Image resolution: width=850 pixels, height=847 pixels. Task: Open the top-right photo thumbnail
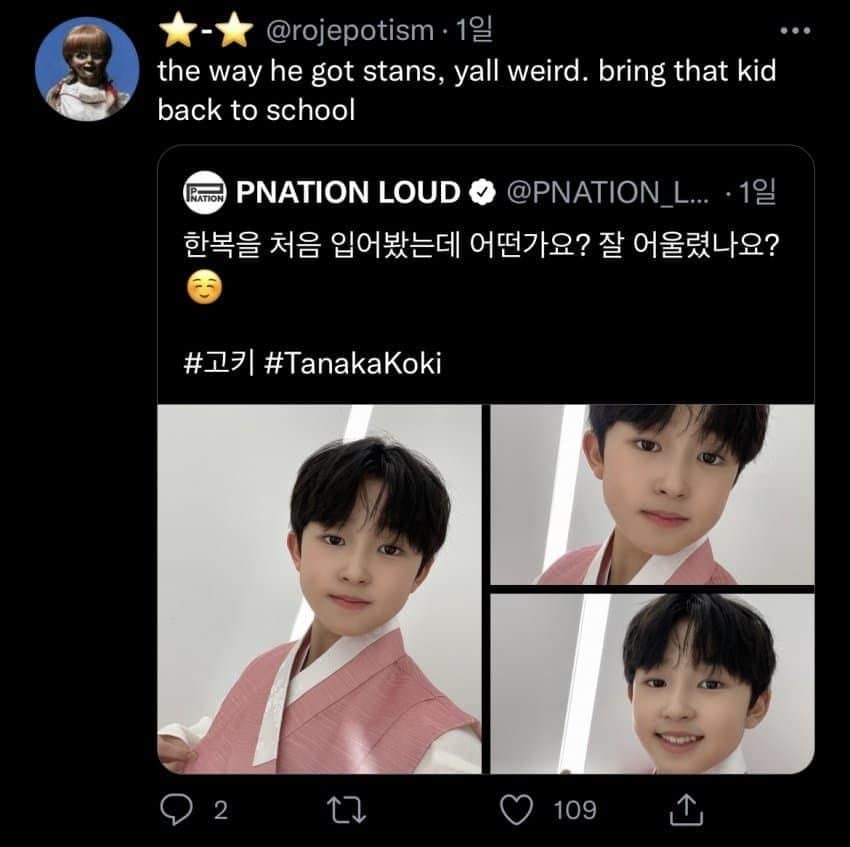tap(651, 494)
